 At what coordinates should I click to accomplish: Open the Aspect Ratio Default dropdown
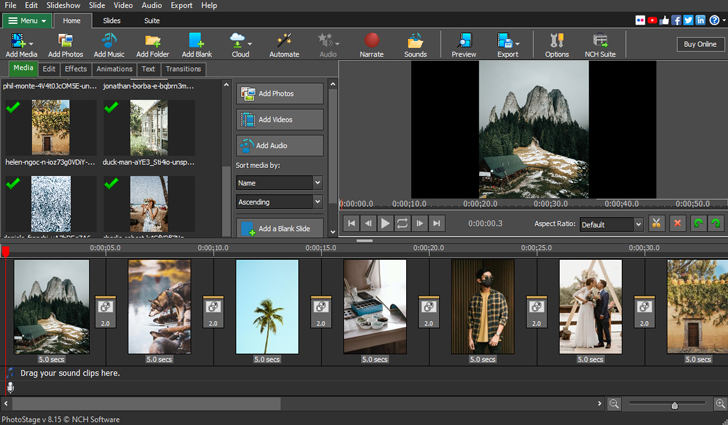[611, 224]
